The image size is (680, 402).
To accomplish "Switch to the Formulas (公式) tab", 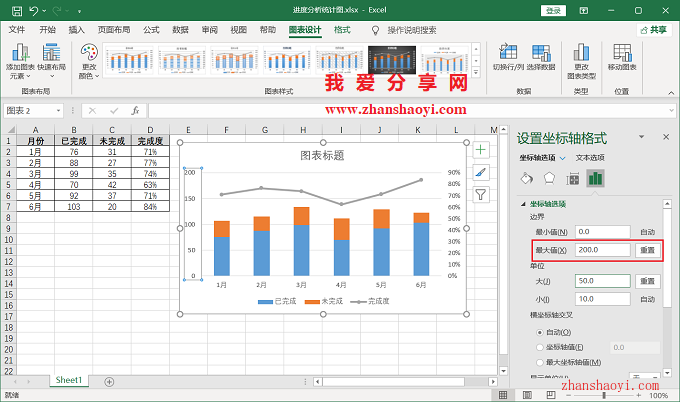I will pos(151,30).
